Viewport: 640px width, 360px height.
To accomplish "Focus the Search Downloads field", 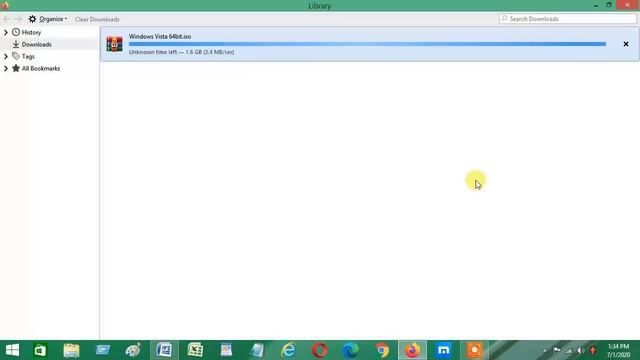I will tap(567, 19).
